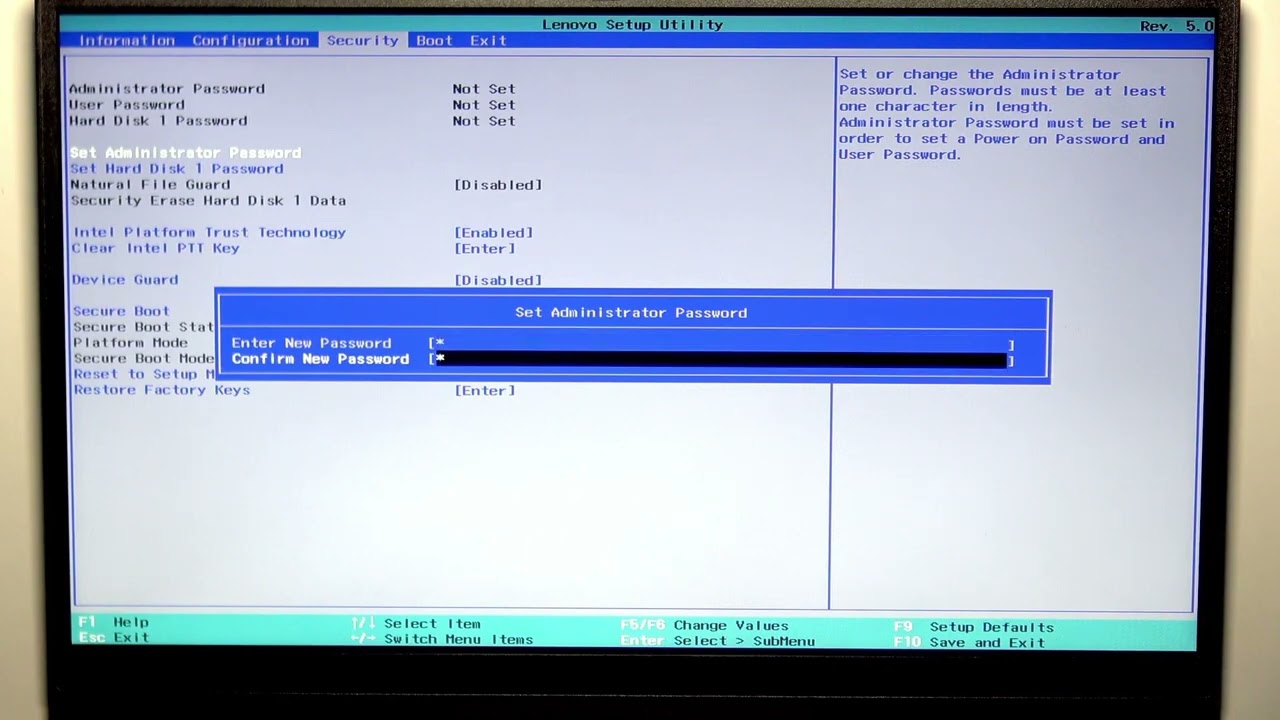Select Set Administrator Password option
This screenshot has height=720, width=1280.
186,152
